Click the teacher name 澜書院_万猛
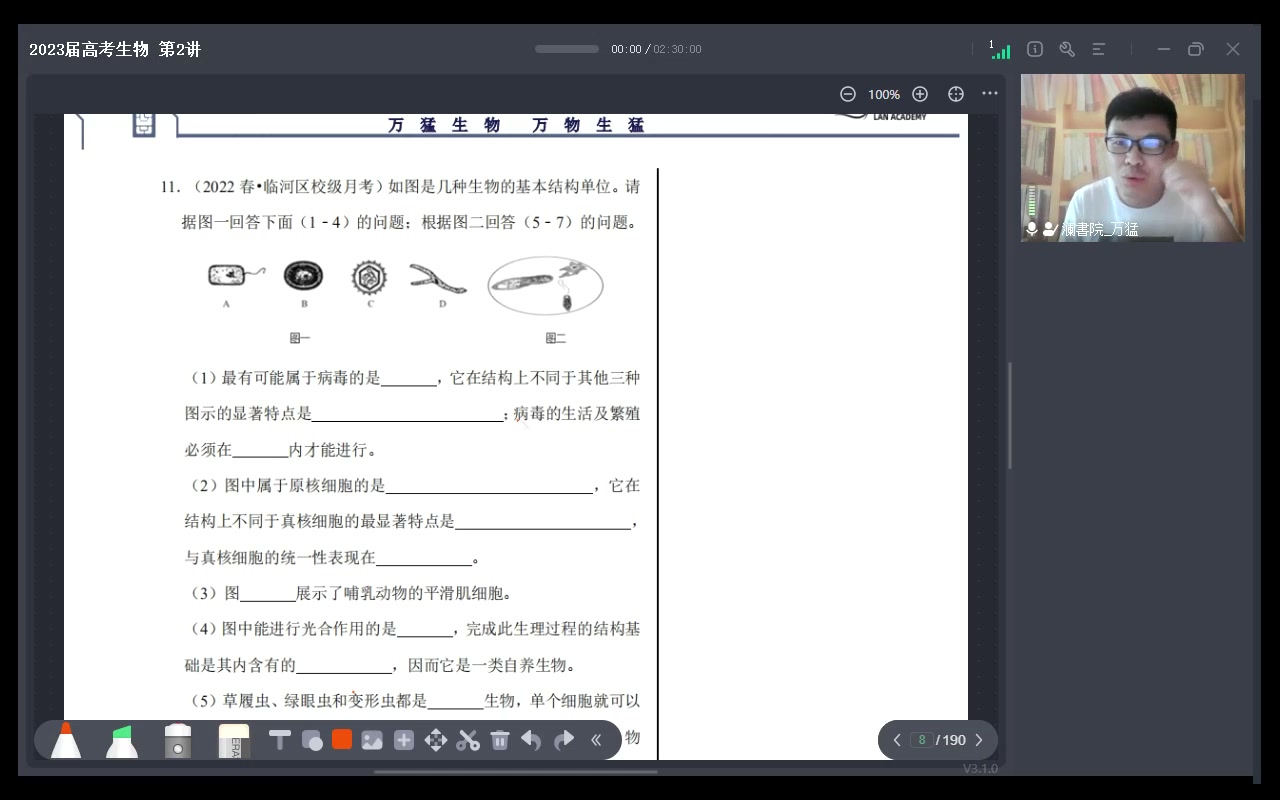Screen dimensions: 1280x800 coord(1100,230)
